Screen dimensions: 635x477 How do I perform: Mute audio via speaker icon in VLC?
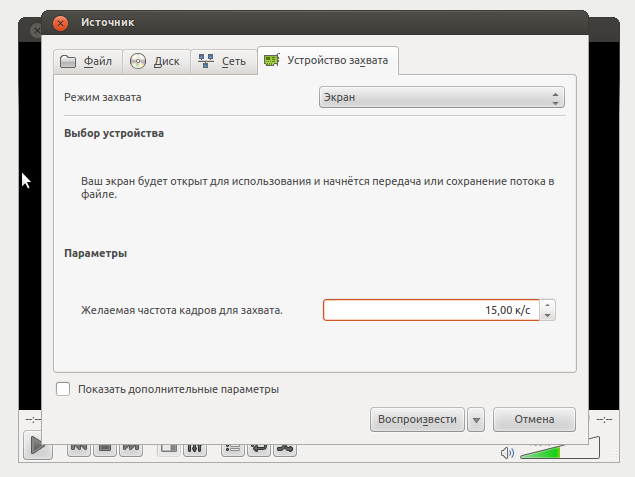(507, 453)
